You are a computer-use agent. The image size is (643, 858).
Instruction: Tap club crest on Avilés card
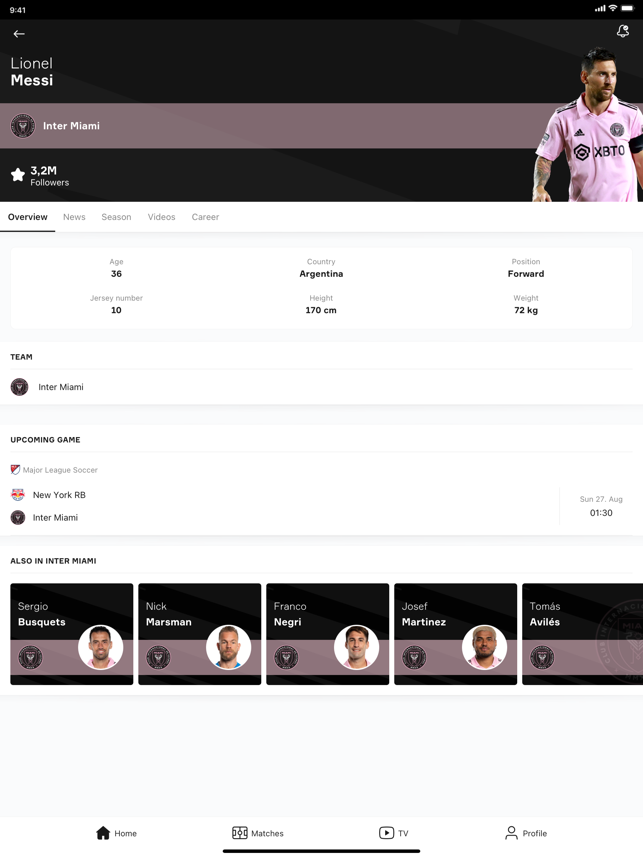[x=542, y=657]
